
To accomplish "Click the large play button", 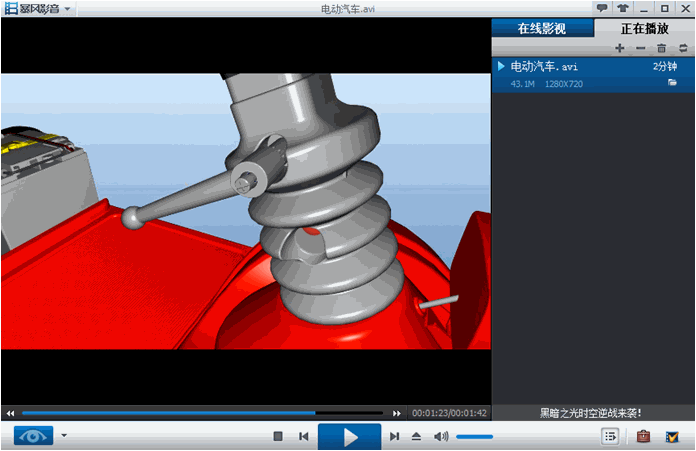I will [x=349, y=437].
